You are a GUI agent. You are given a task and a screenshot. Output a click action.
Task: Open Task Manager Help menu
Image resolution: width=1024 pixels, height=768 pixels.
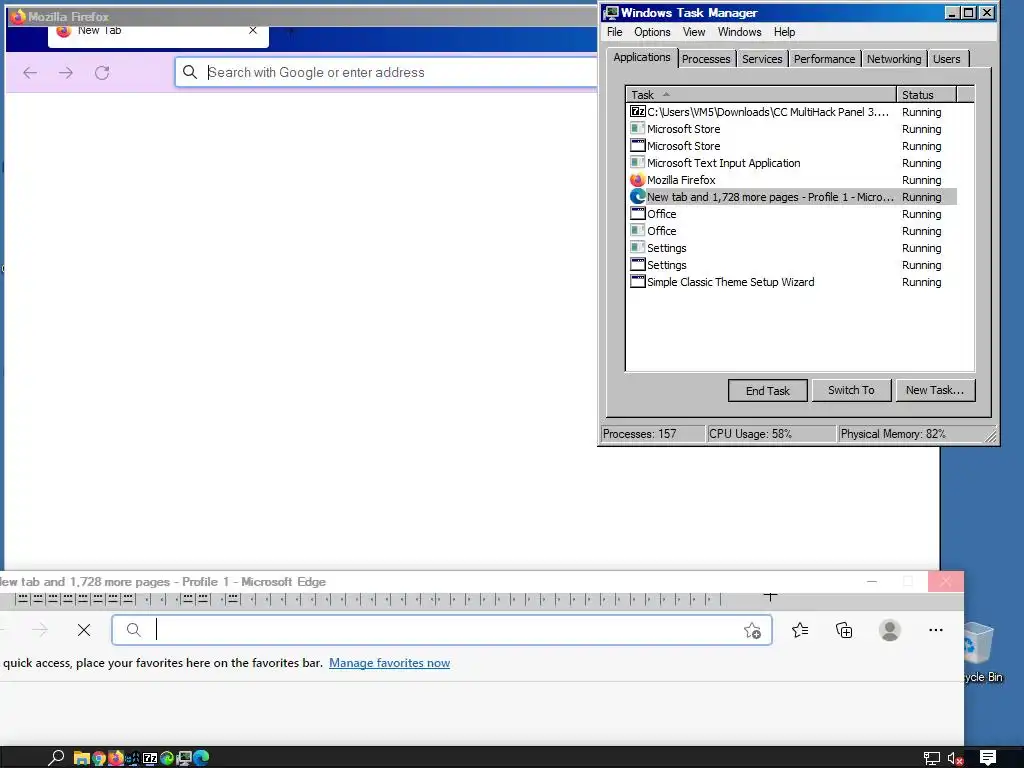(x=784, y=32)
